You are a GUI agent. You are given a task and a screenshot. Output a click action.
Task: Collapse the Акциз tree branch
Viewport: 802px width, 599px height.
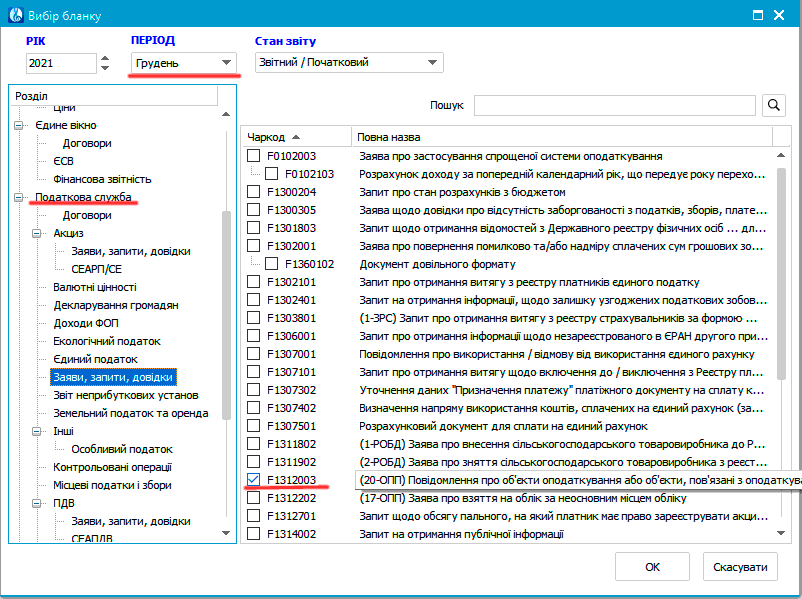tap(36, 233)
